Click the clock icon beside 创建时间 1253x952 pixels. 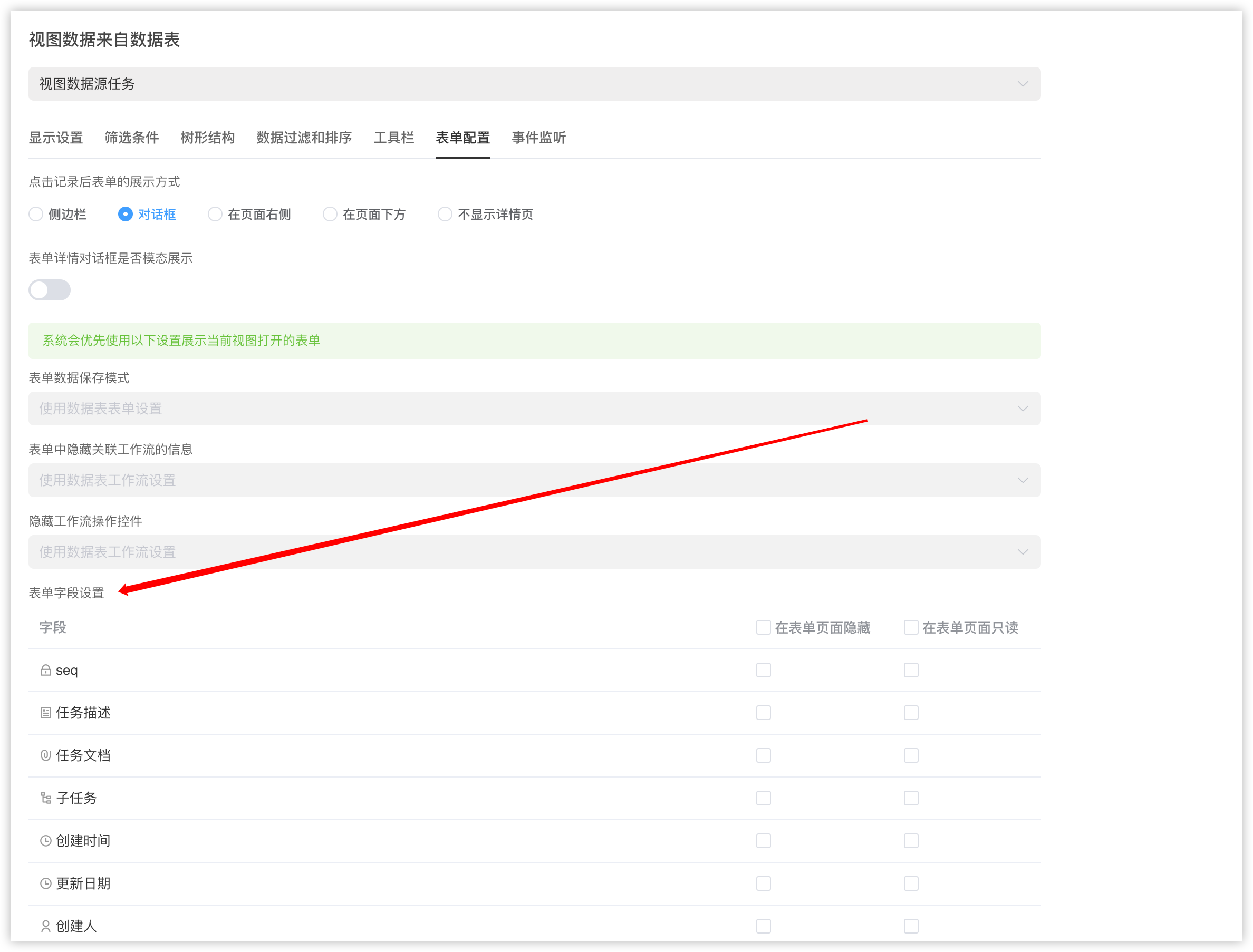click(x=46, y=841)
